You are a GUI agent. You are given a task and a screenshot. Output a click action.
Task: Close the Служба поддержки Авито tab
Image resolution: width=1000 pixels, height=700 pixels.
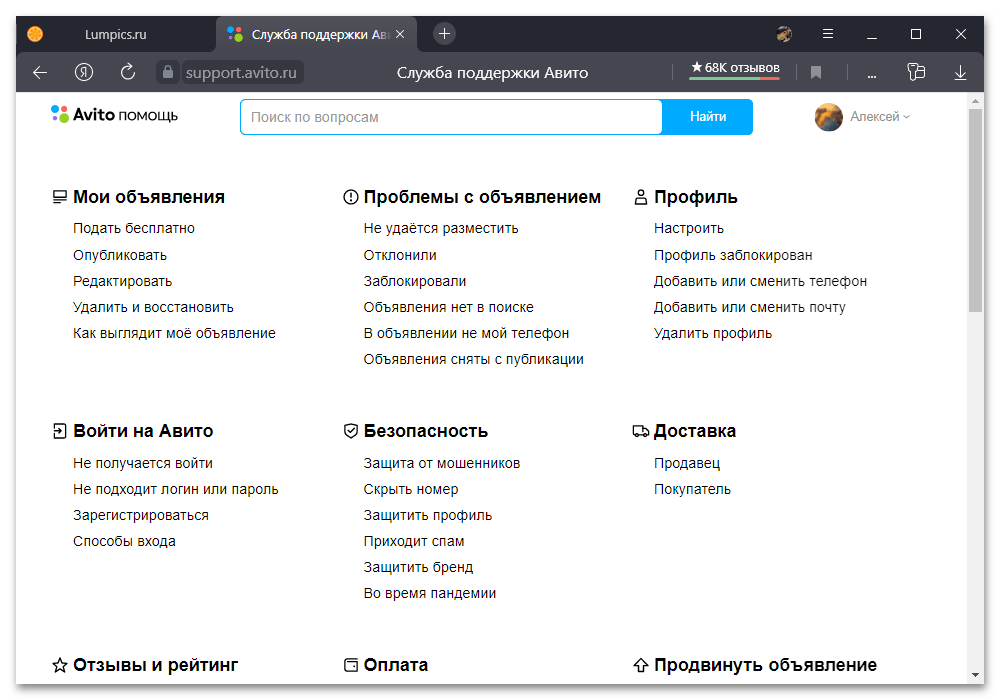(x=400, y=34)
